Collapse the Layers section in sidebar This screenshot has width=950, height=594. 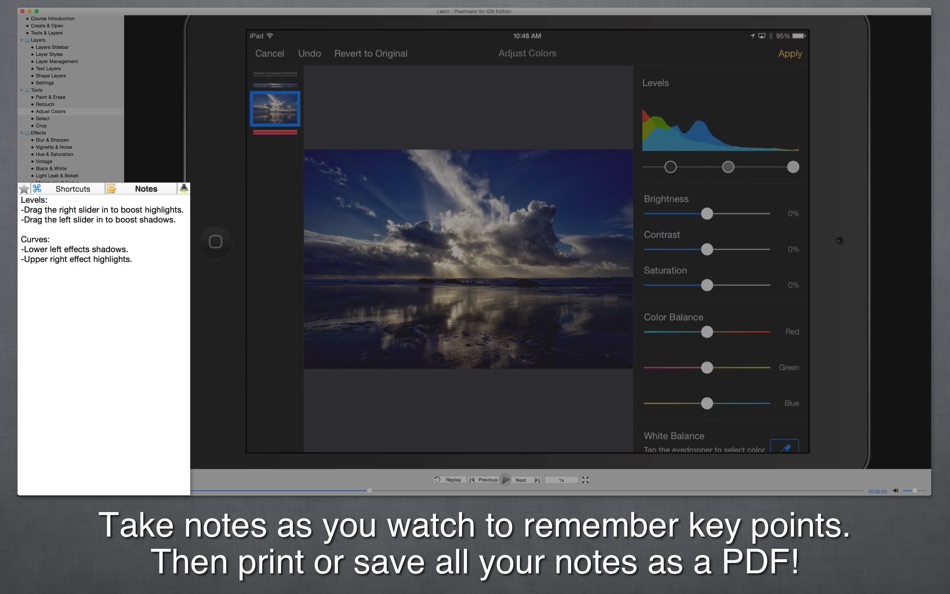click(x=22, y=40)
